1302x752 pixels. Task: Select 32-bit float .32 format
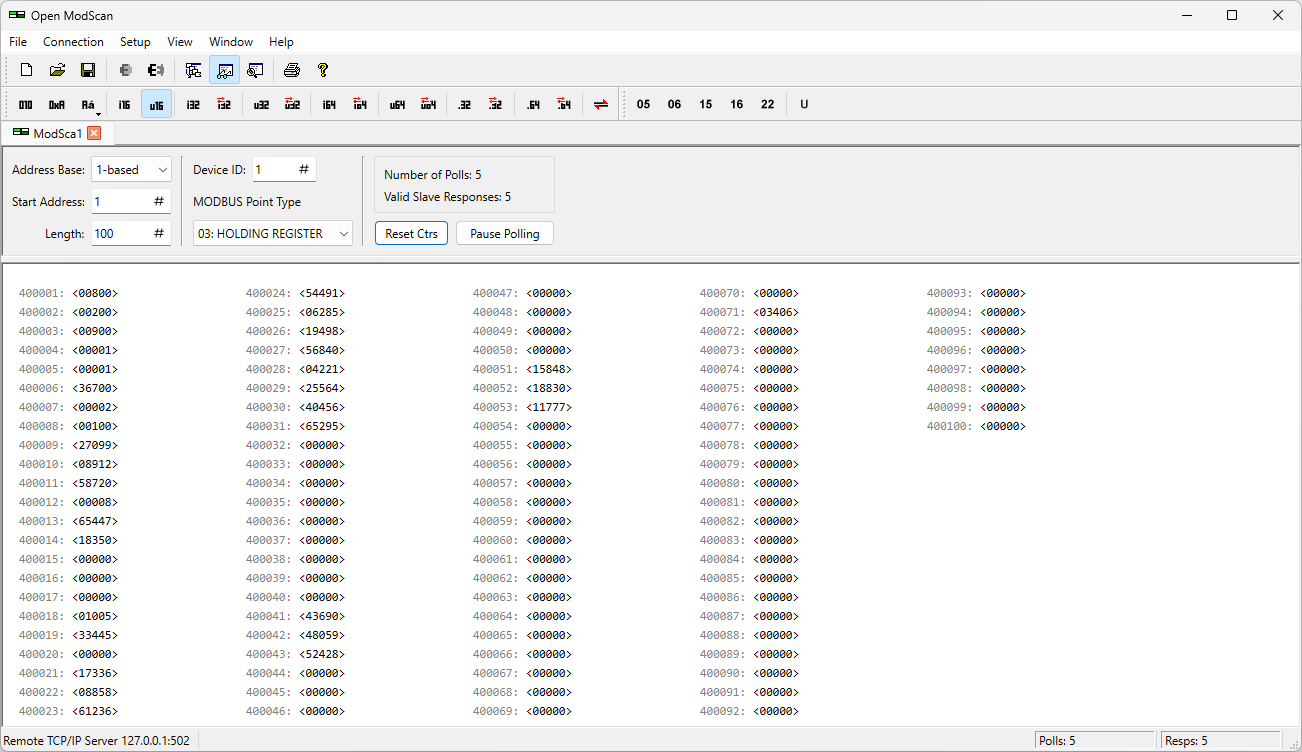pos(464,104)
